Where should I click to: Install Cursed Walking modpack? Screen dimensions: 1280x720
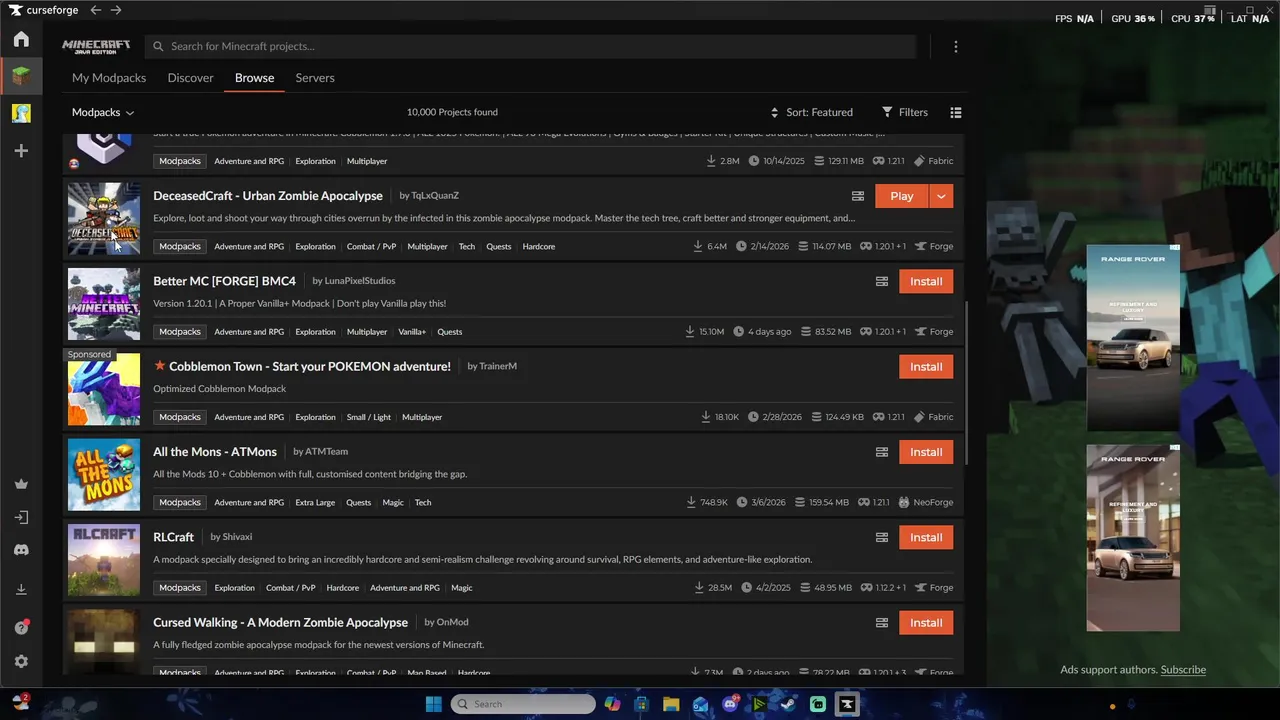926,623
